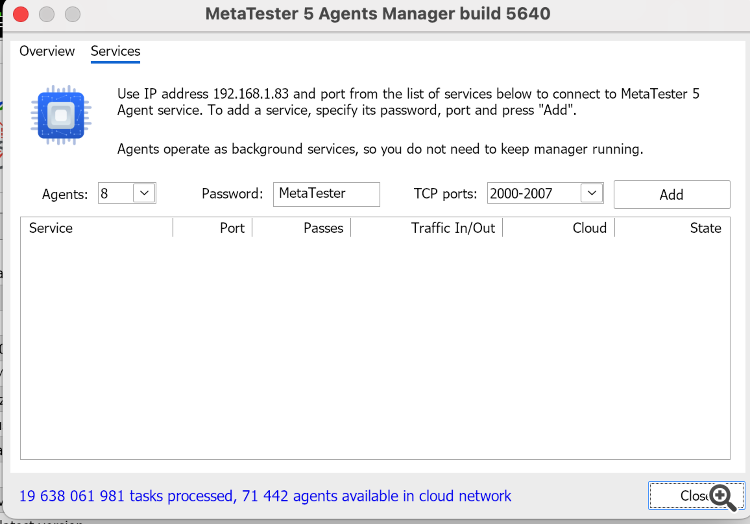Sort by the Cloud column header
This screenshot has width=750, height=524.
559,228
